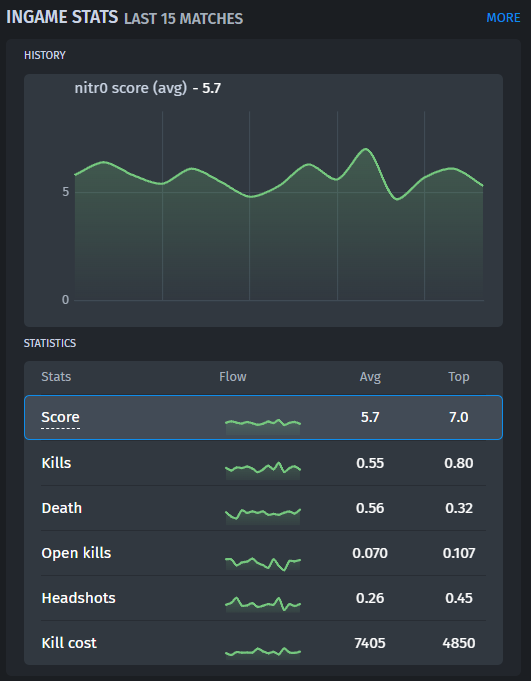
Task: Click the nitr0 score (avg) legend label
Action: [131, 88]
